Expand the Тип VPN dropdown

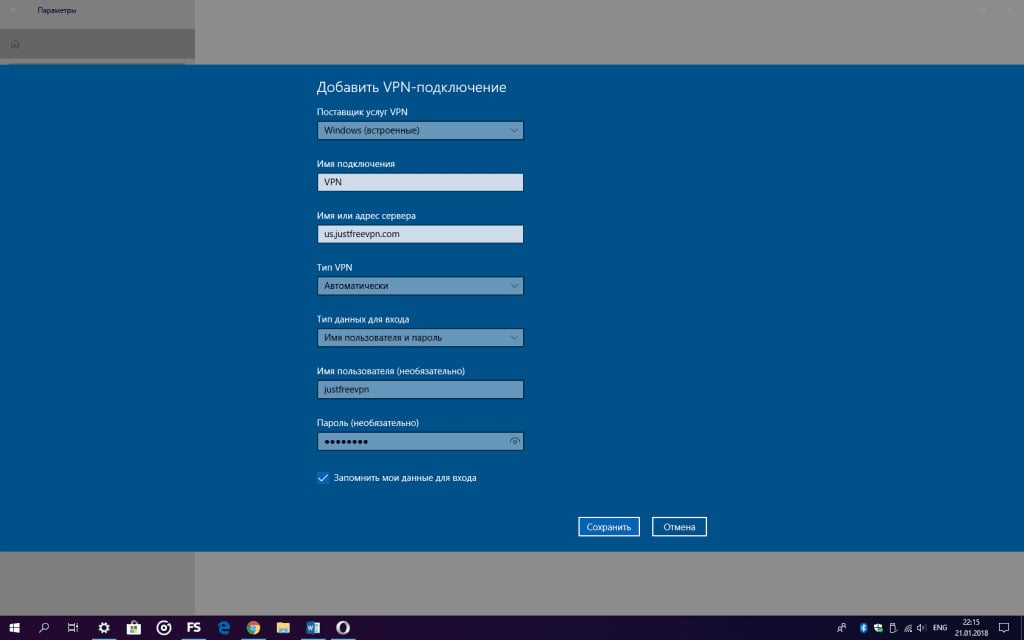pyautogui.click(x=420, y=285)
